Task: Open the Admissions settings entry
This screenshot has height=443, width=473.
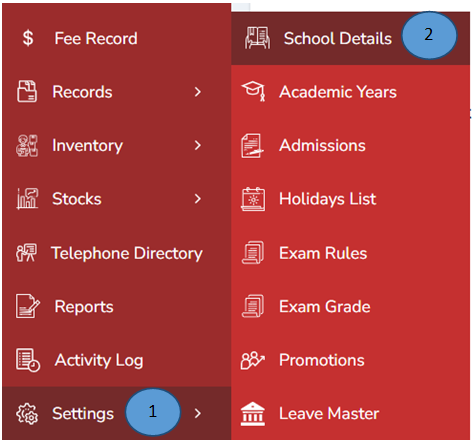Action: tap(350, 145)
